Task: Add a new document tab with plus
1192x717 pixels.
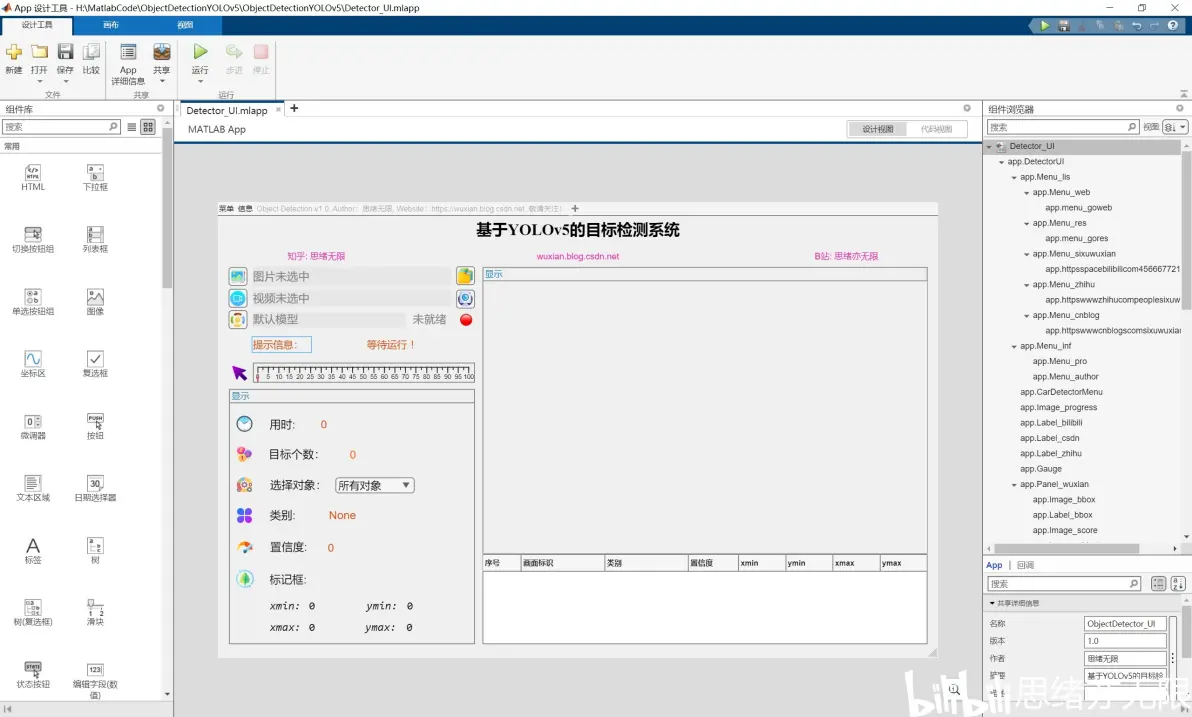Action: [294, 109]
